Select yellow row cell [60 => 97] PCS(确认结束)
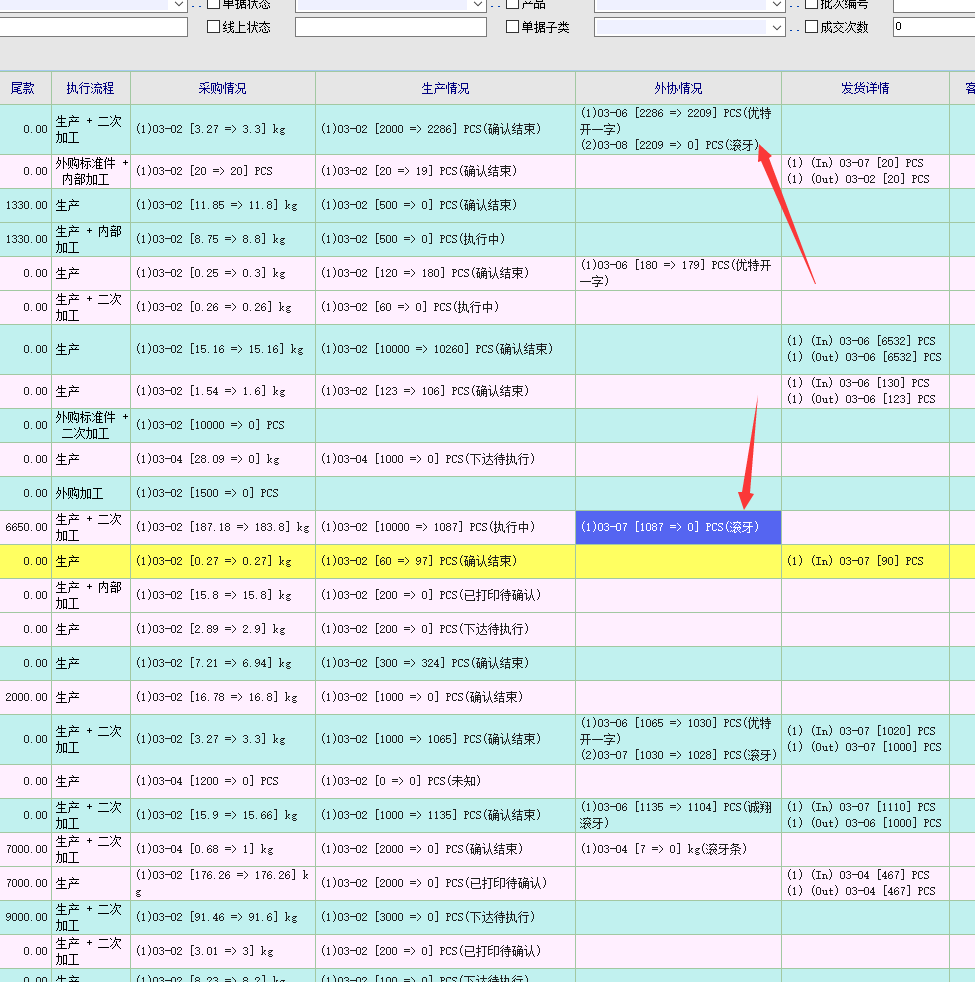Screen dimensions: 975x982 pos(445,561)
